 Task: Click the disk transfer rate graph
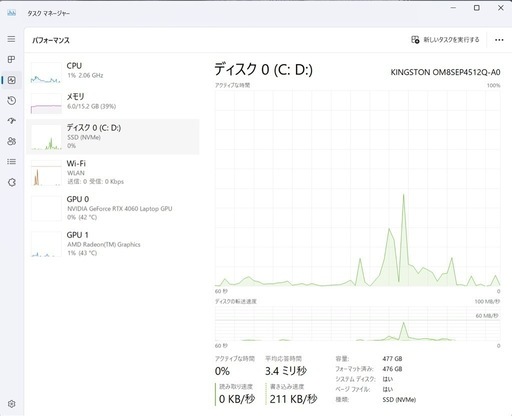point(358,323)
